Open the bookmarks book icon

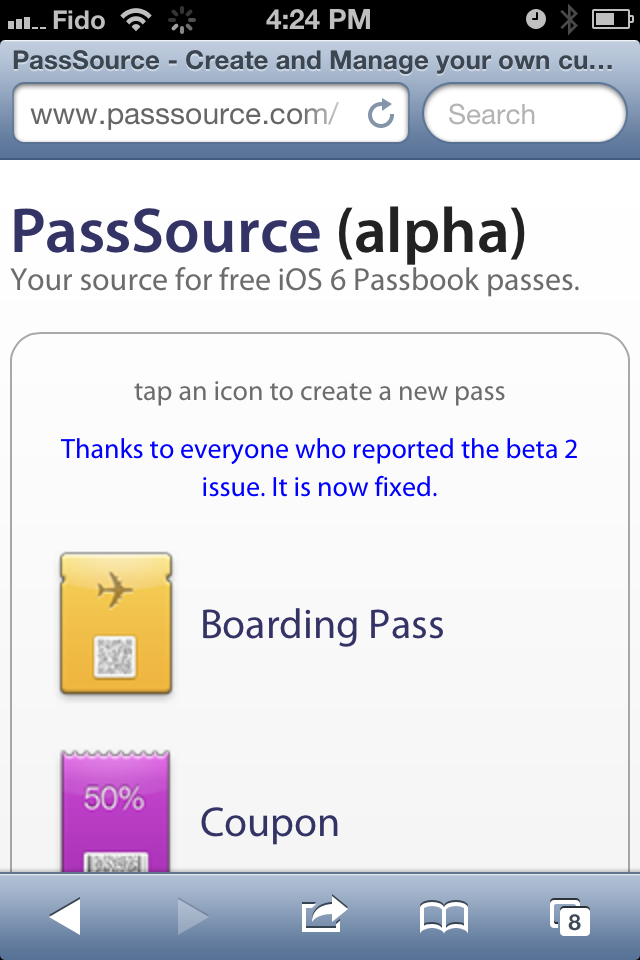pos(444,916)
